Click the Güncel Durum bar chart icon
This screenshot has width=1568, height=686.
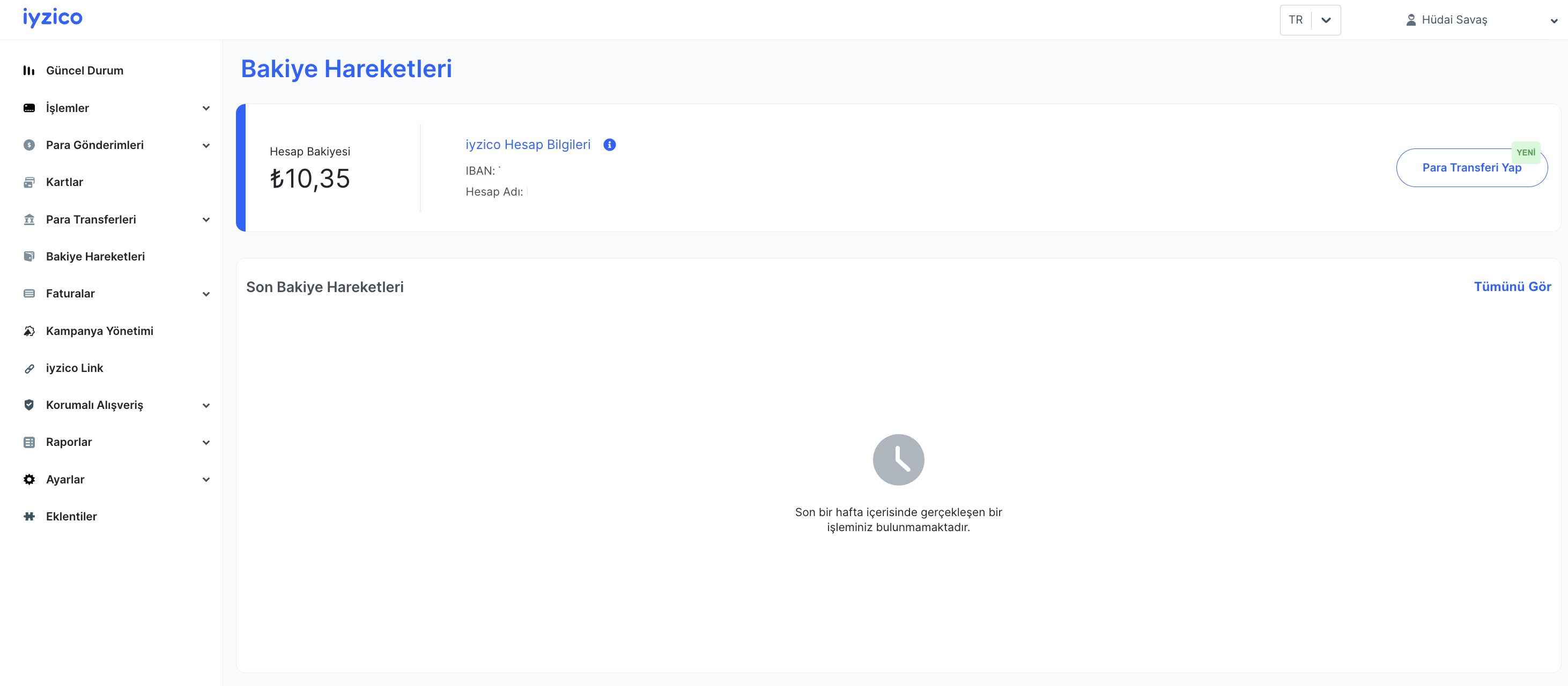(x=28, y=71)
